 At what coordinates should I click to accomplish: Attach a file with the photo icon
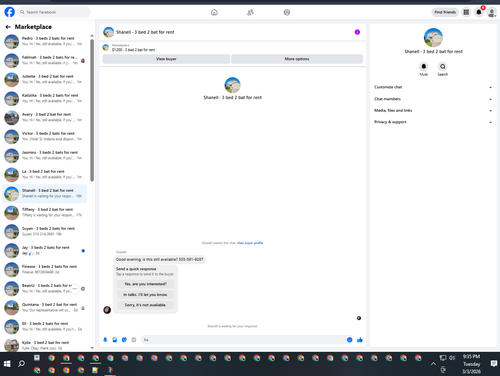pyautogui.click(x=115, y=340)
